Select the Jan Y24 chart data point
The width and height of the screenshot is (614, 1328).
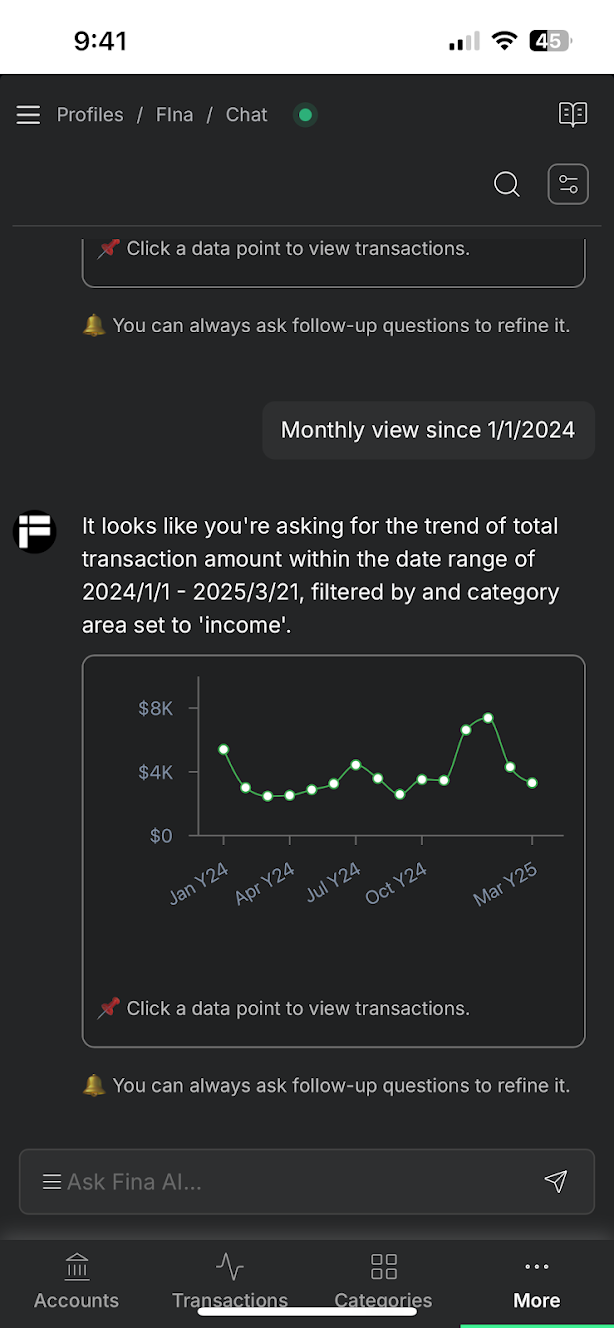coord(223,749)
